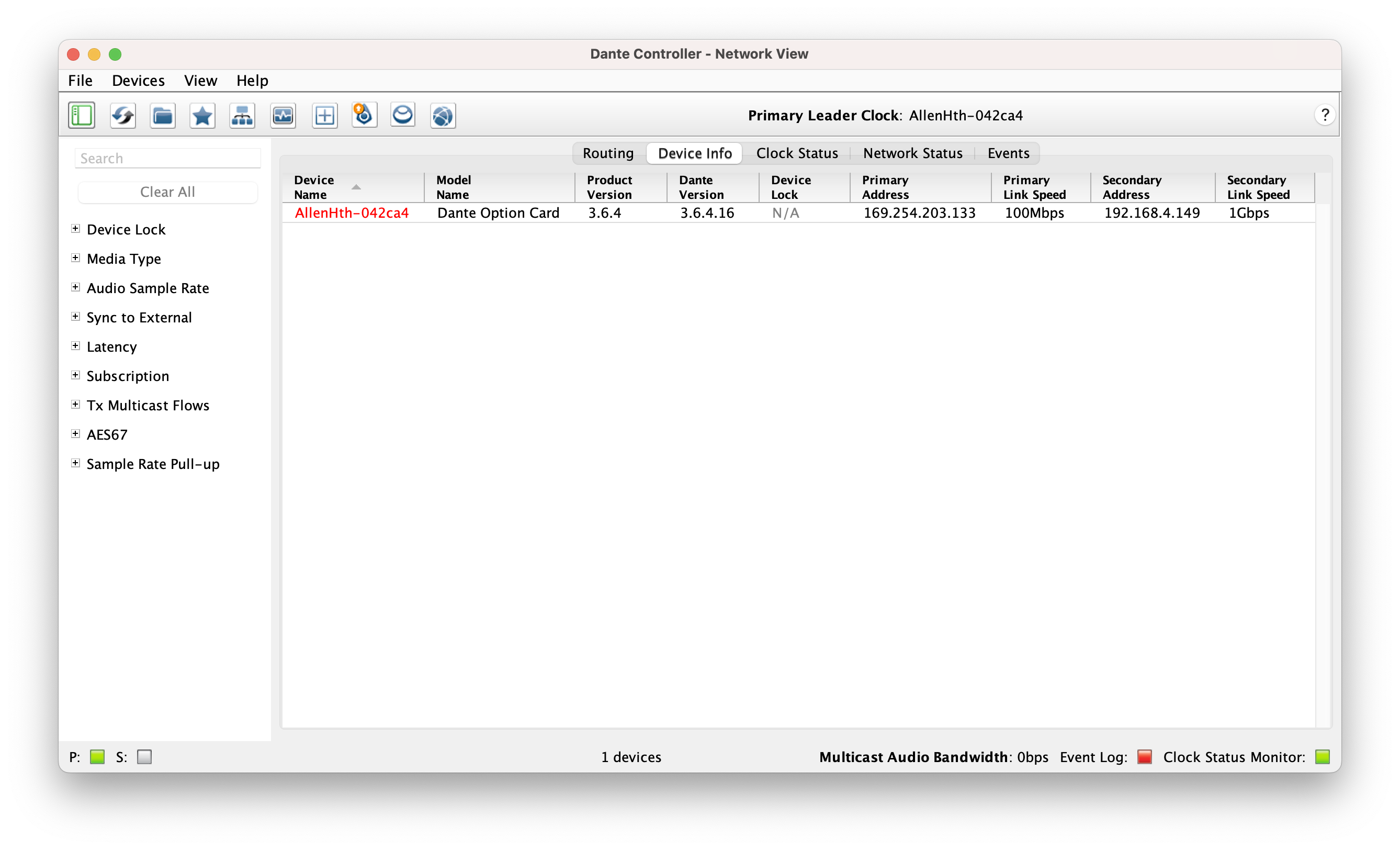Expand the Audio Sample Rate filter
Screen dimensions: 1400x850
point(75,287)
